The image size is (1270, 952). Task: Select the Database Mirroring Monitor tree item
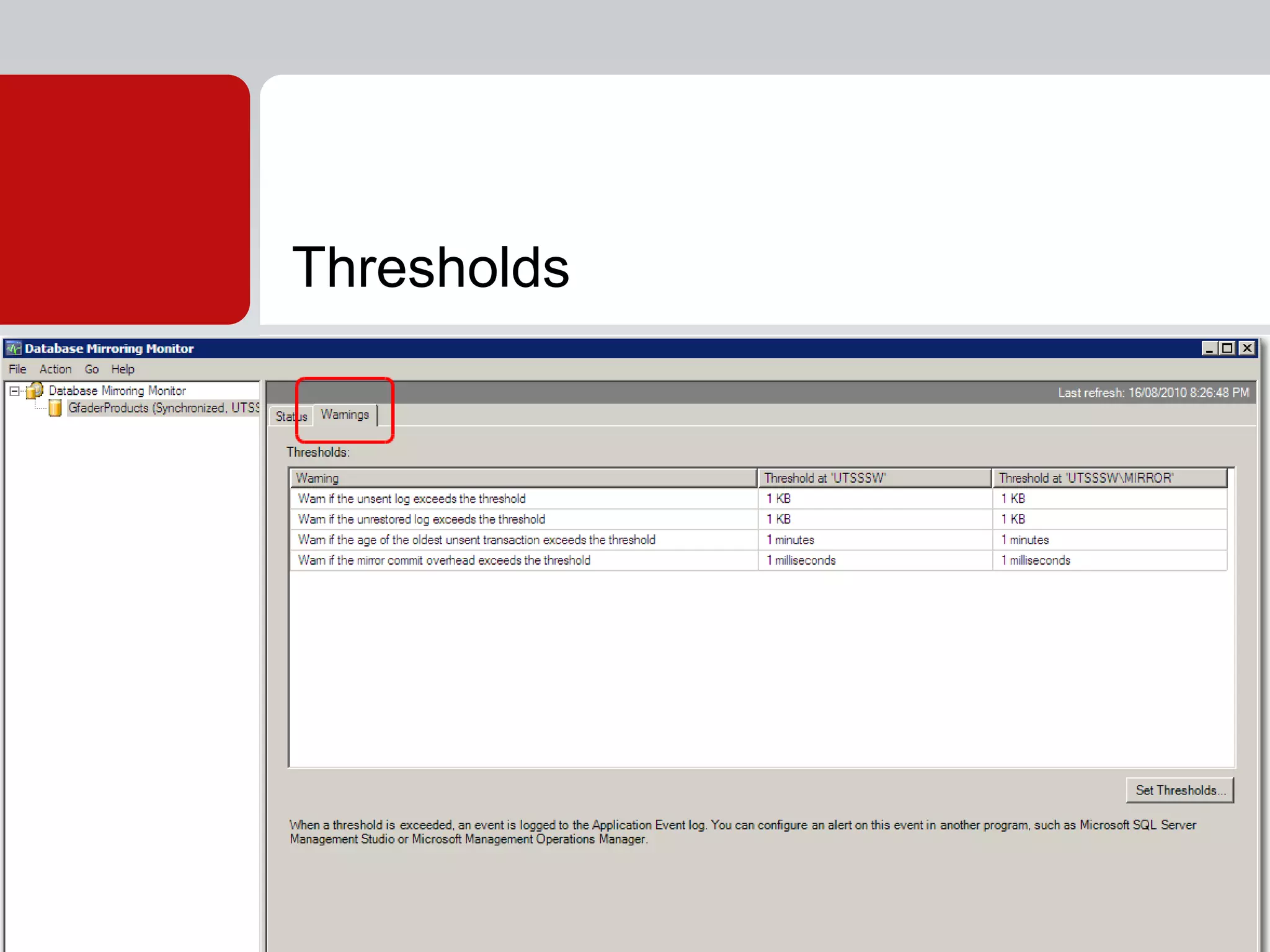click(x=117, y=390)
